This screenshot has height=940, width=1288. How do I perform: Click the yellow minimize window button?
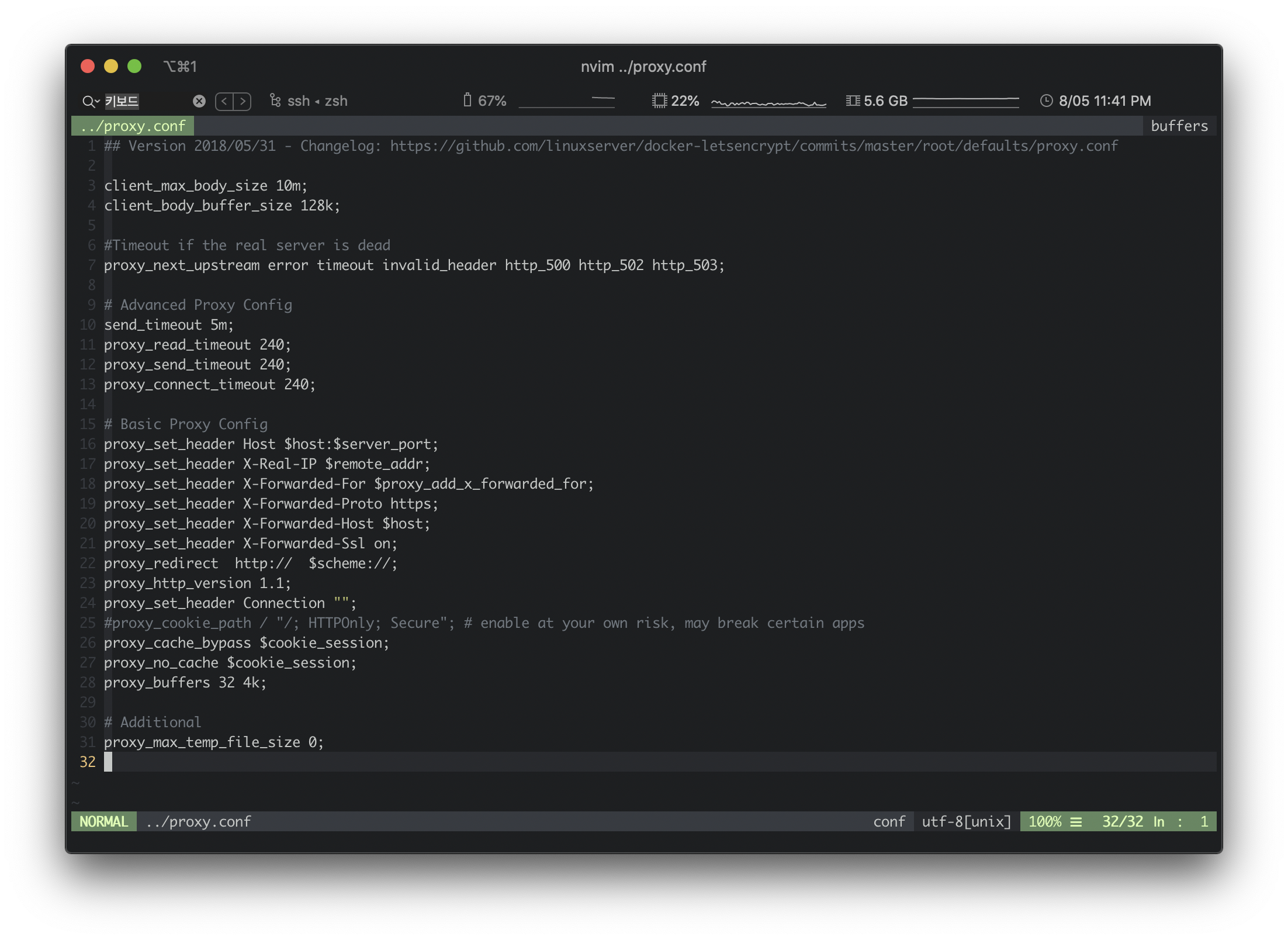point(111,66)
